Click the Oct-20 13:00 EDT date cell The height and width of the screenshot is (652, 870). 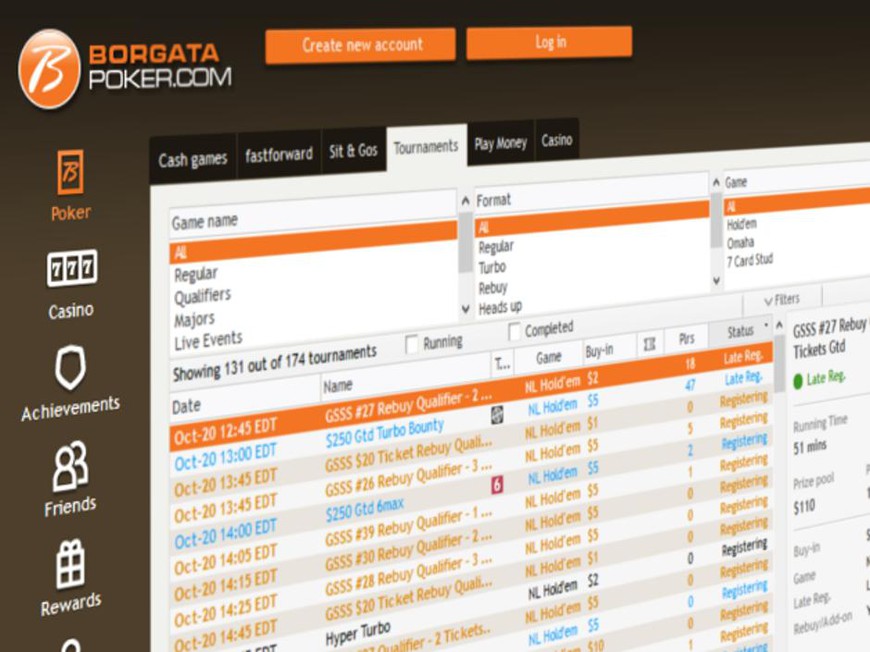click(x=225, y=457)
